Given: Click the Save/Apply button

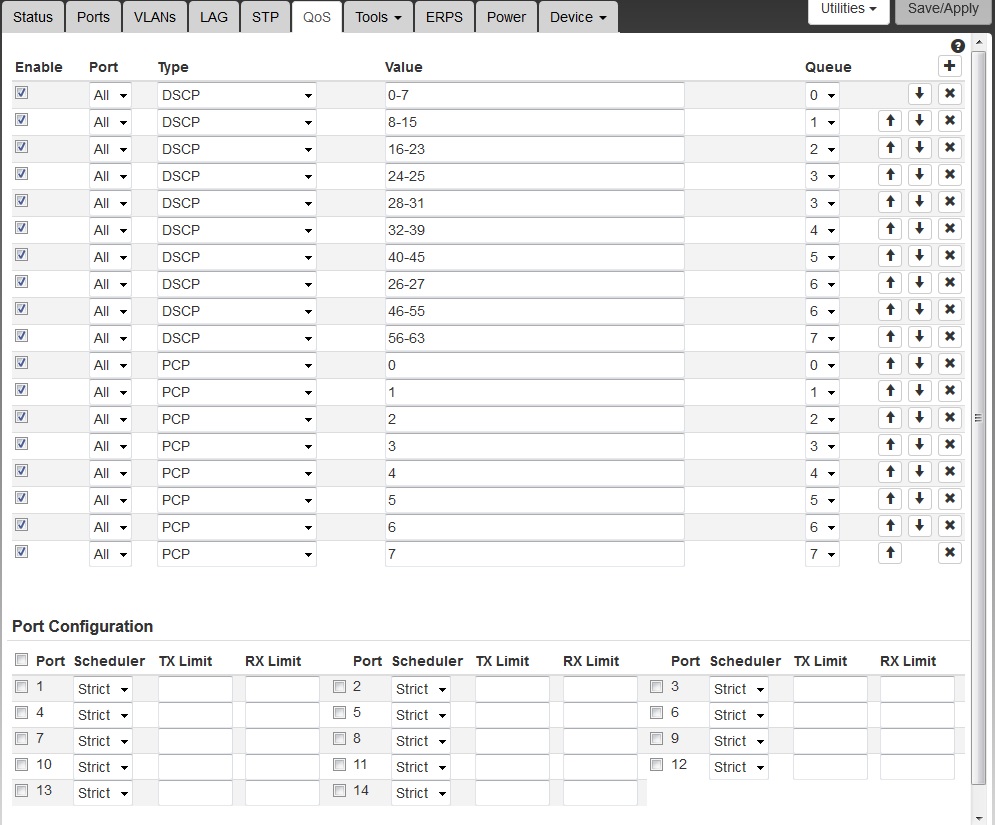Looking at the screenshot, I should tap(942, 9).
